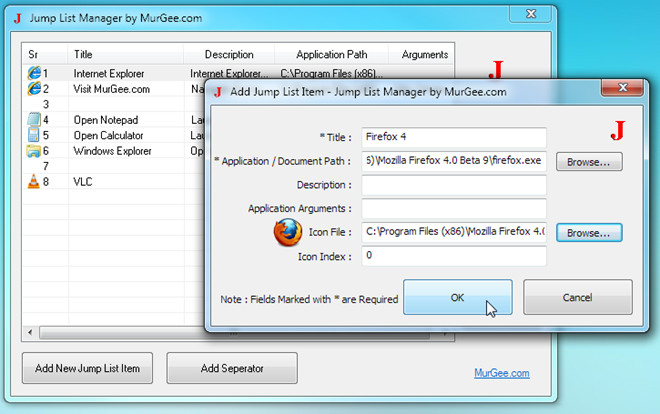Click the Notepad icon in row 4

34,119
